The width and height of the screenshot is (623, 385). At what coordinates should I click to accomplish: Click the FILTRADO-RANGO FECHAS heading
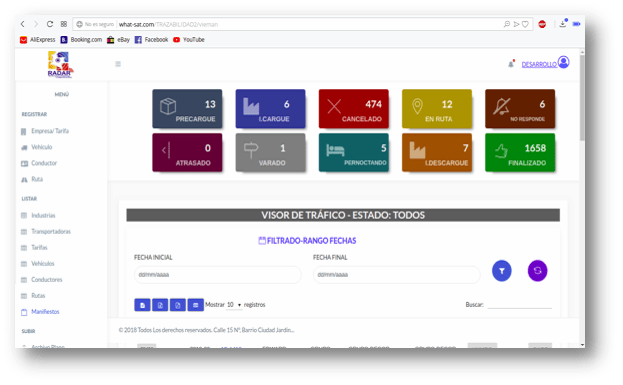(307, 241)
